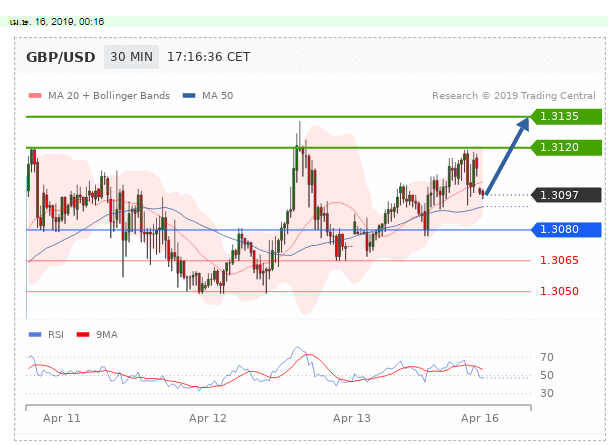Click the 1.3097 current price label
Viewport: 608px width, 445px height.
tap(566, 195)
